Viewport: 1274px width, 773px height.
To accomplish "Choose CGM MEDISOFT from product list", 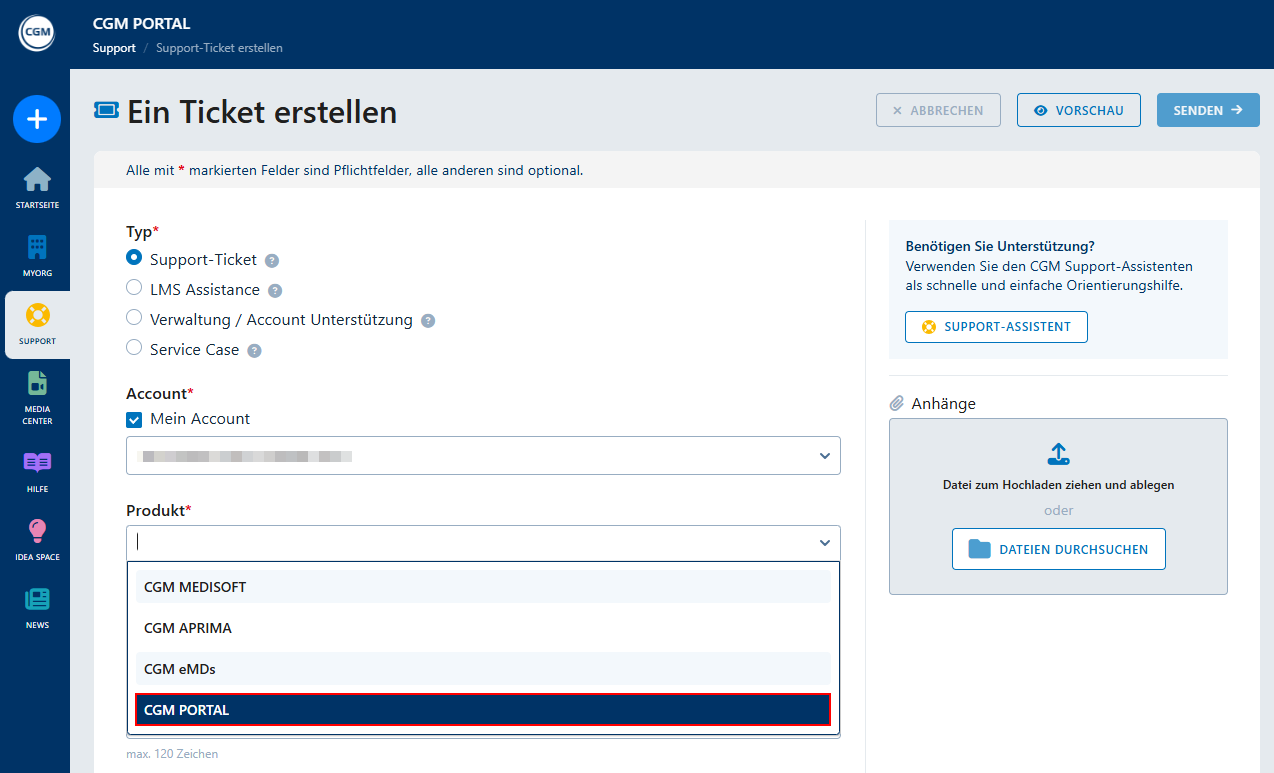I will coord(483,587).
